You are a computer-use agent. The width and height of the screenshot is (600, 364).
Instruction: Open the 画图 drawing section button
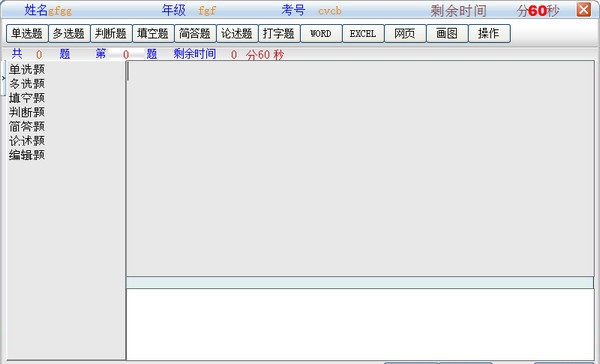(x=447, y=34)
